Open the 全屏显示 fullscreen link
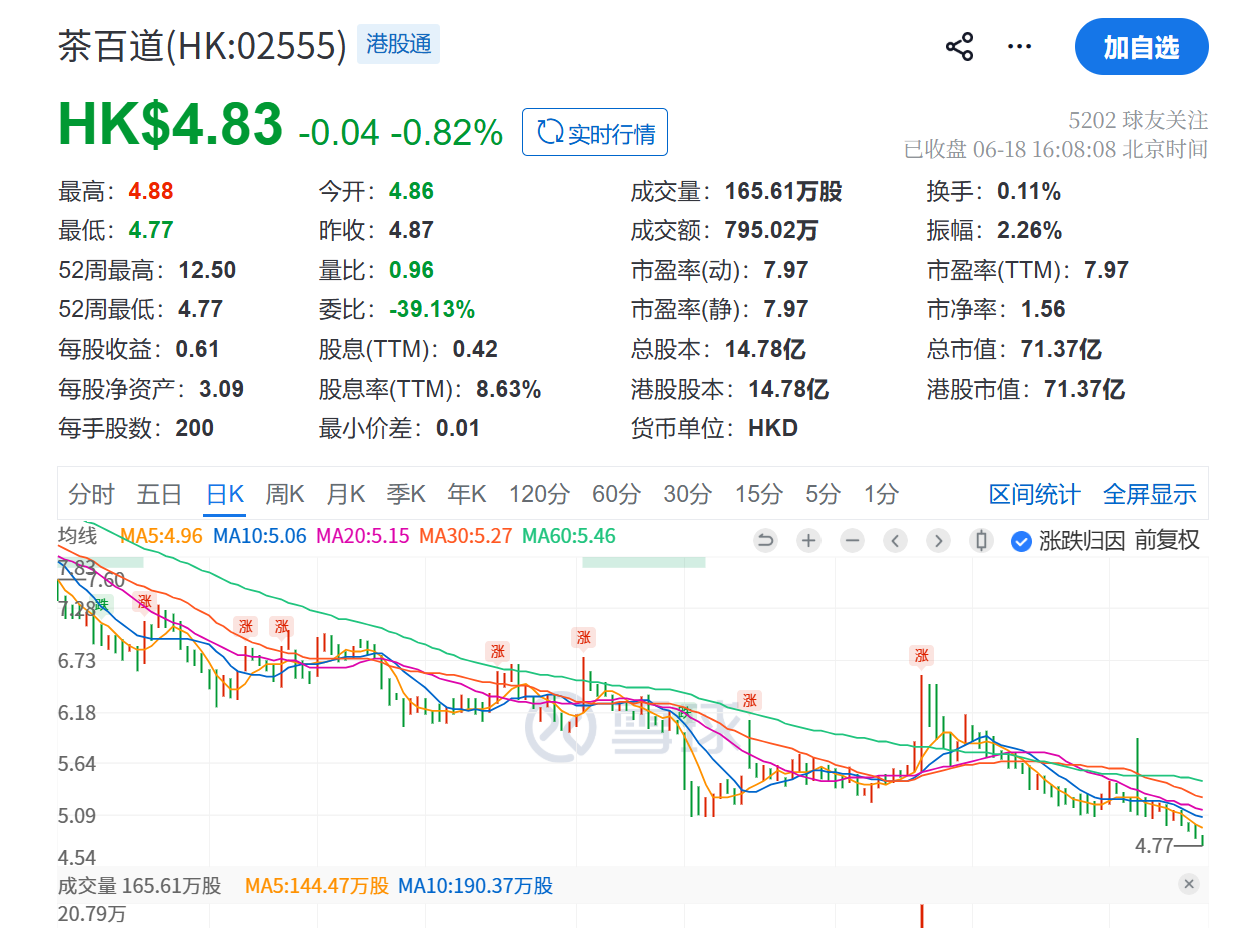Screen dimensions: 1246x928 pyautogui.click(x=1149, y=494)
